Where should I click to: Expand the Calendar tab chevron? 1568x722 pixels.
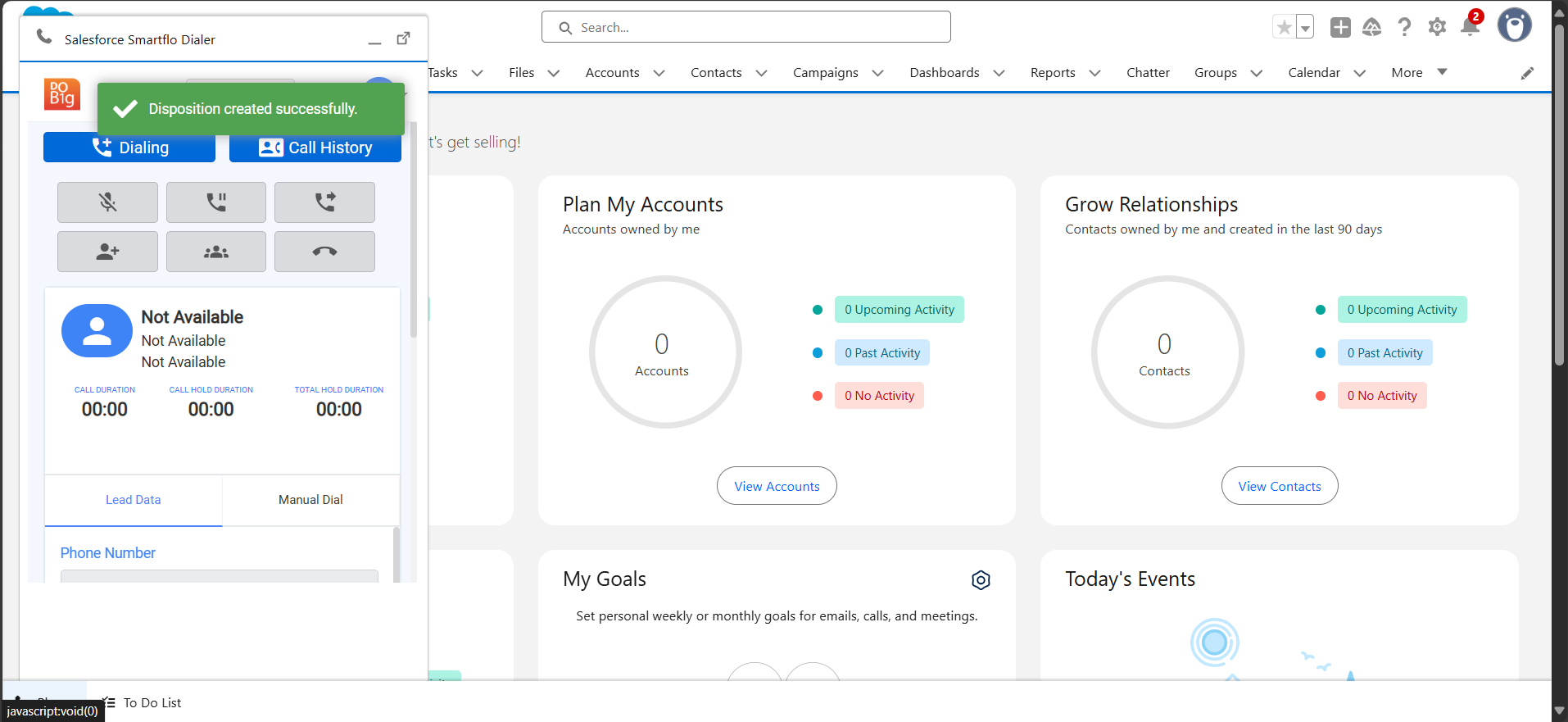coord(1360,73)
